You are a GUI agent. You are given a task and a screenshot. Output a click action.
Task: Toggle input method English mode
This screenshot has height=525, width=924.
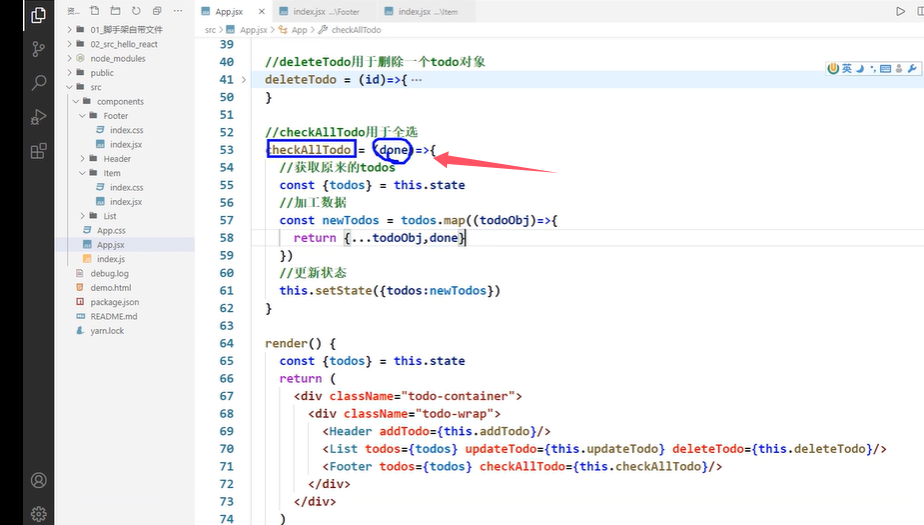coord(847,68)
